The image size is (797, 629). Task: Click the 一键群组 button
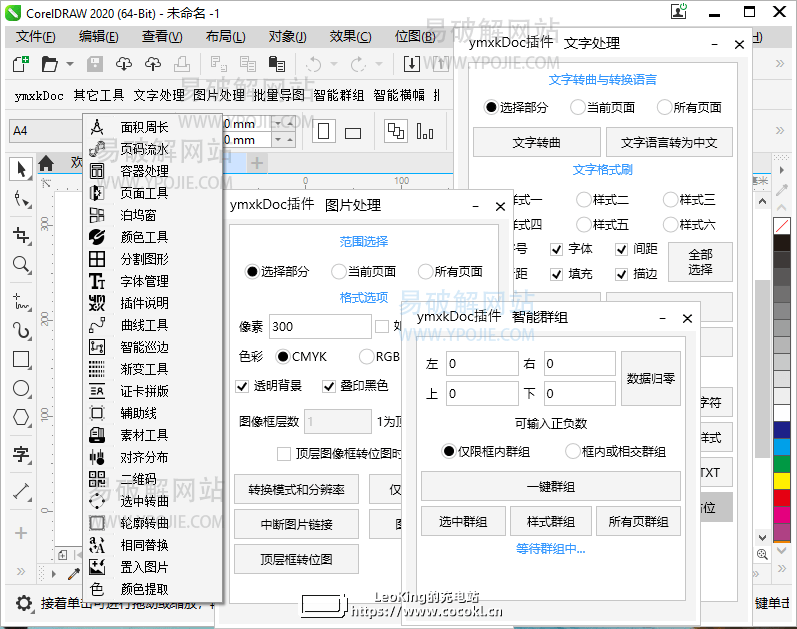(550, 487)
